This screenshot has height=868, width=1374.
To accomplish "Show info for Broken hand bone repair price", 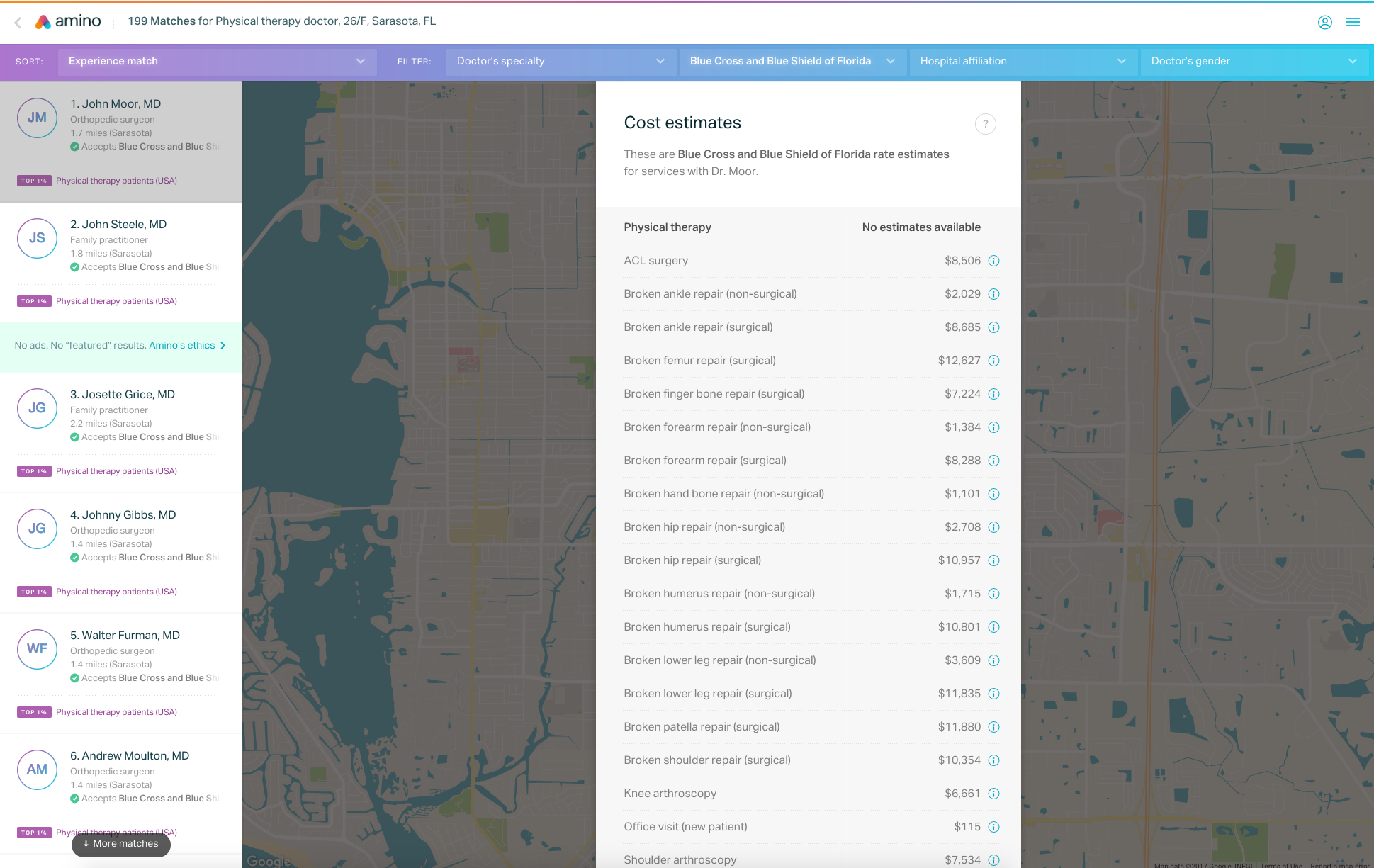I will pos(993,494).
